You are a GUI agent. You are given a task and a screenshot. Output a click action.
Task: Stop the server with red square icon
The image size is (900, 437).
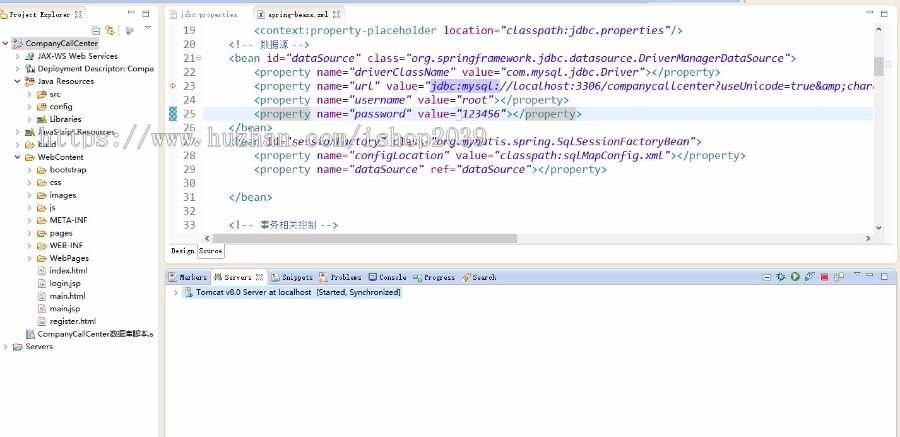coord(824,277)
